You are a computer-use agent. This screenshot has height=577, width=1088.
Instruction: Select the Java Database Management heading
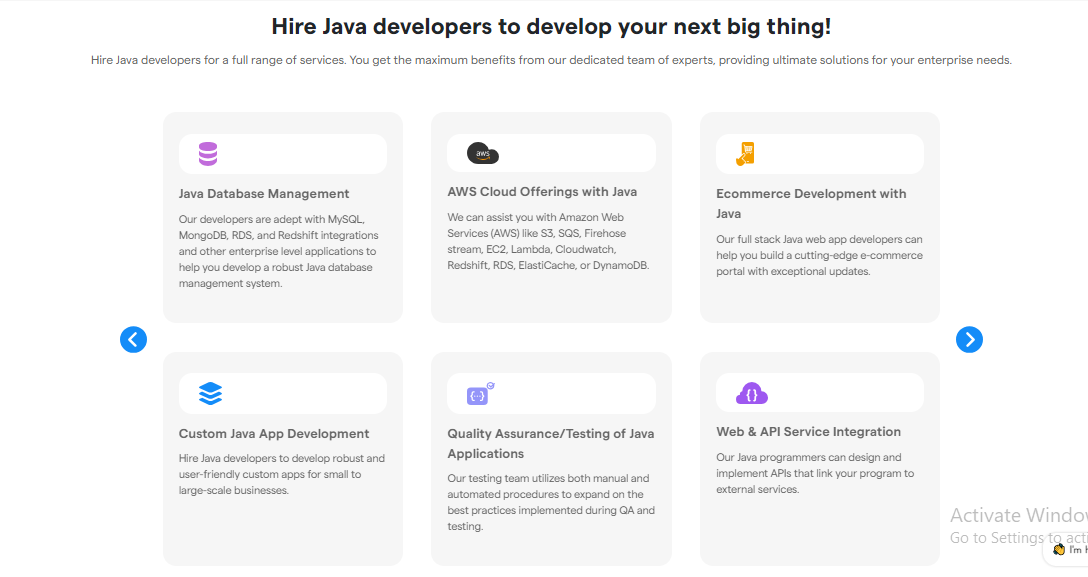pos(264,194)
